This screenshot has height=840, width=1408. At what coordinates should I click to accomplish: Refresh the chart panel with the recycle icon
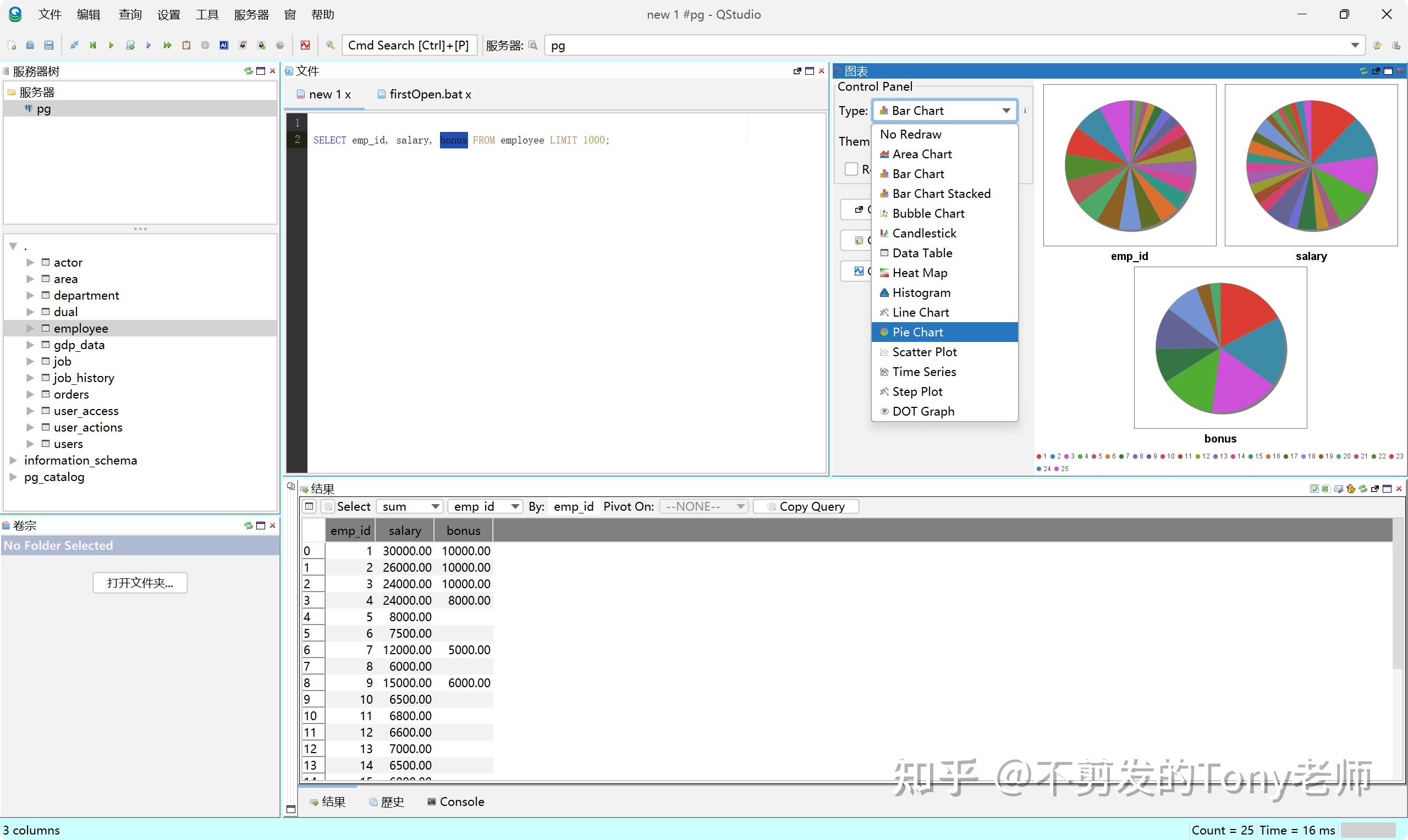click(1363, 71)
